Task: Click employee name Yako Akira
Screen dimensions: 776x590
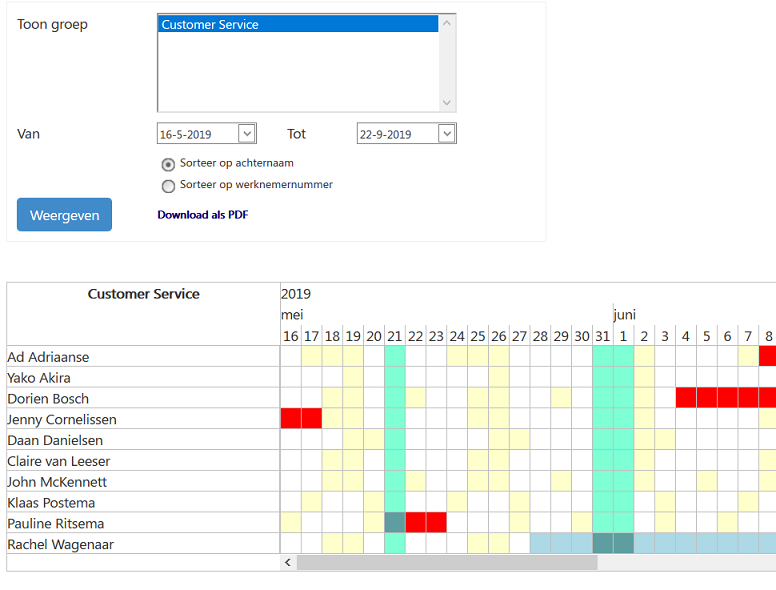Action: (39, 378)
